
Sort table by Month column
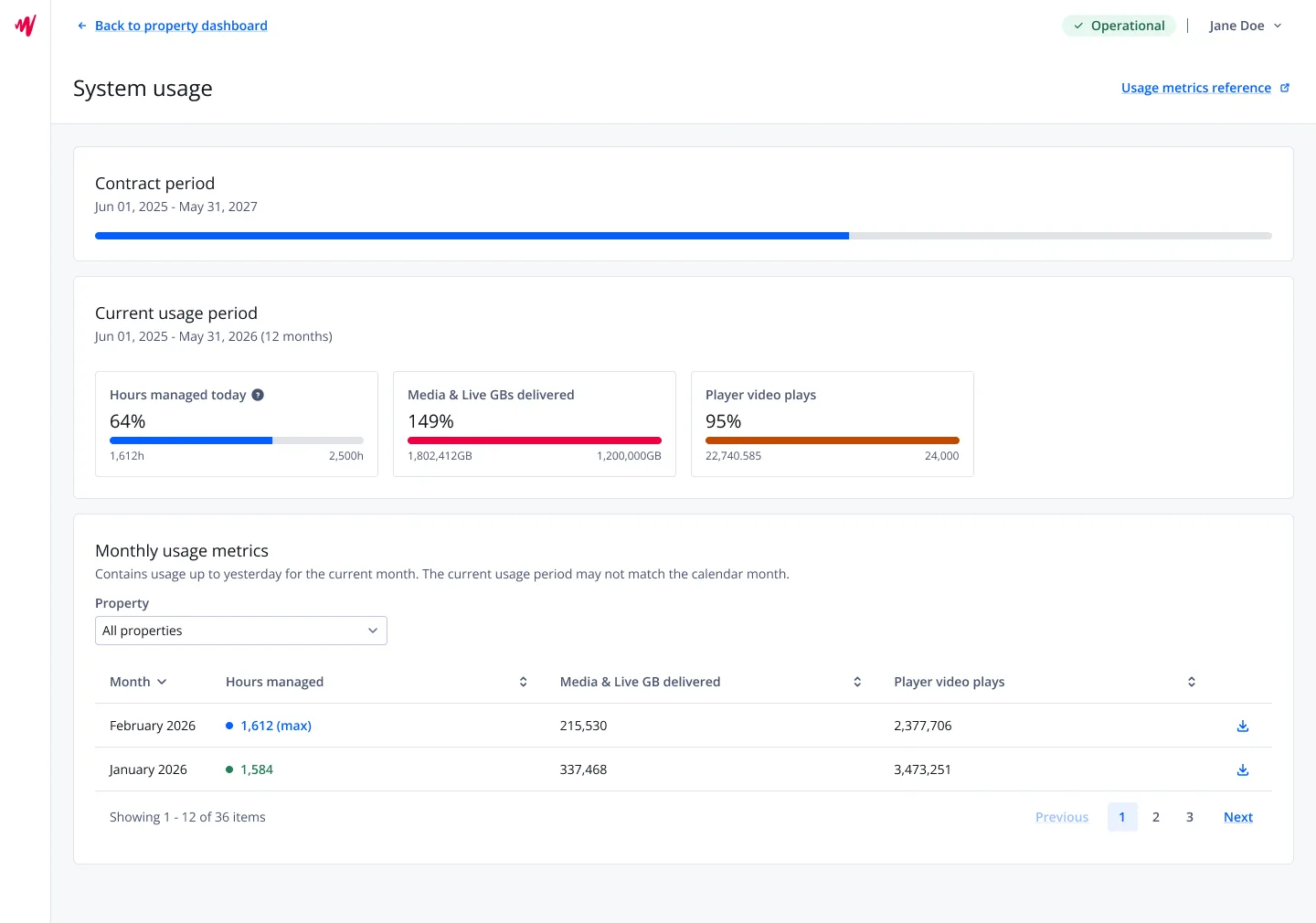(x=139, y=682)
